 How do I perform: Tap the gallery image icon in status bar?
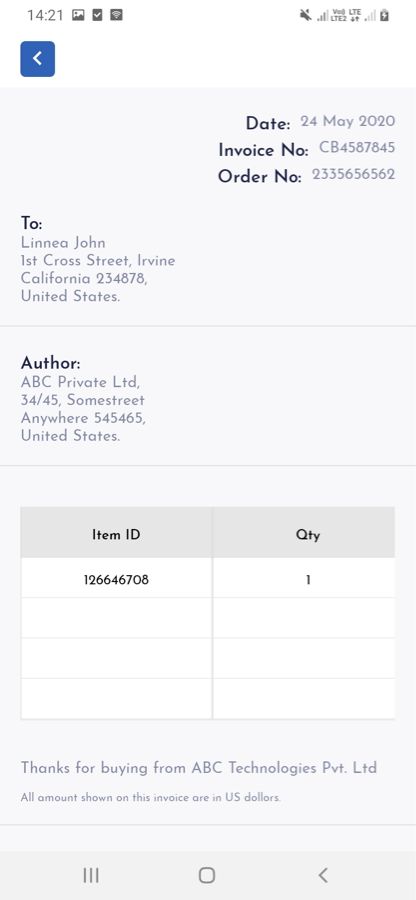click(x=78, y=15)
